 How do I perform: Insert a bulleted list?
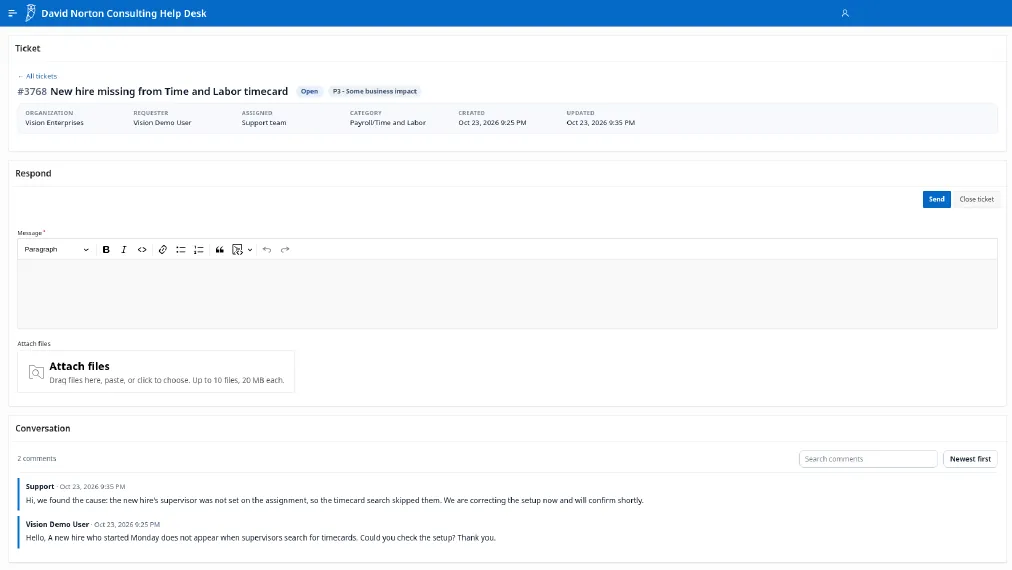pos(181,250)
